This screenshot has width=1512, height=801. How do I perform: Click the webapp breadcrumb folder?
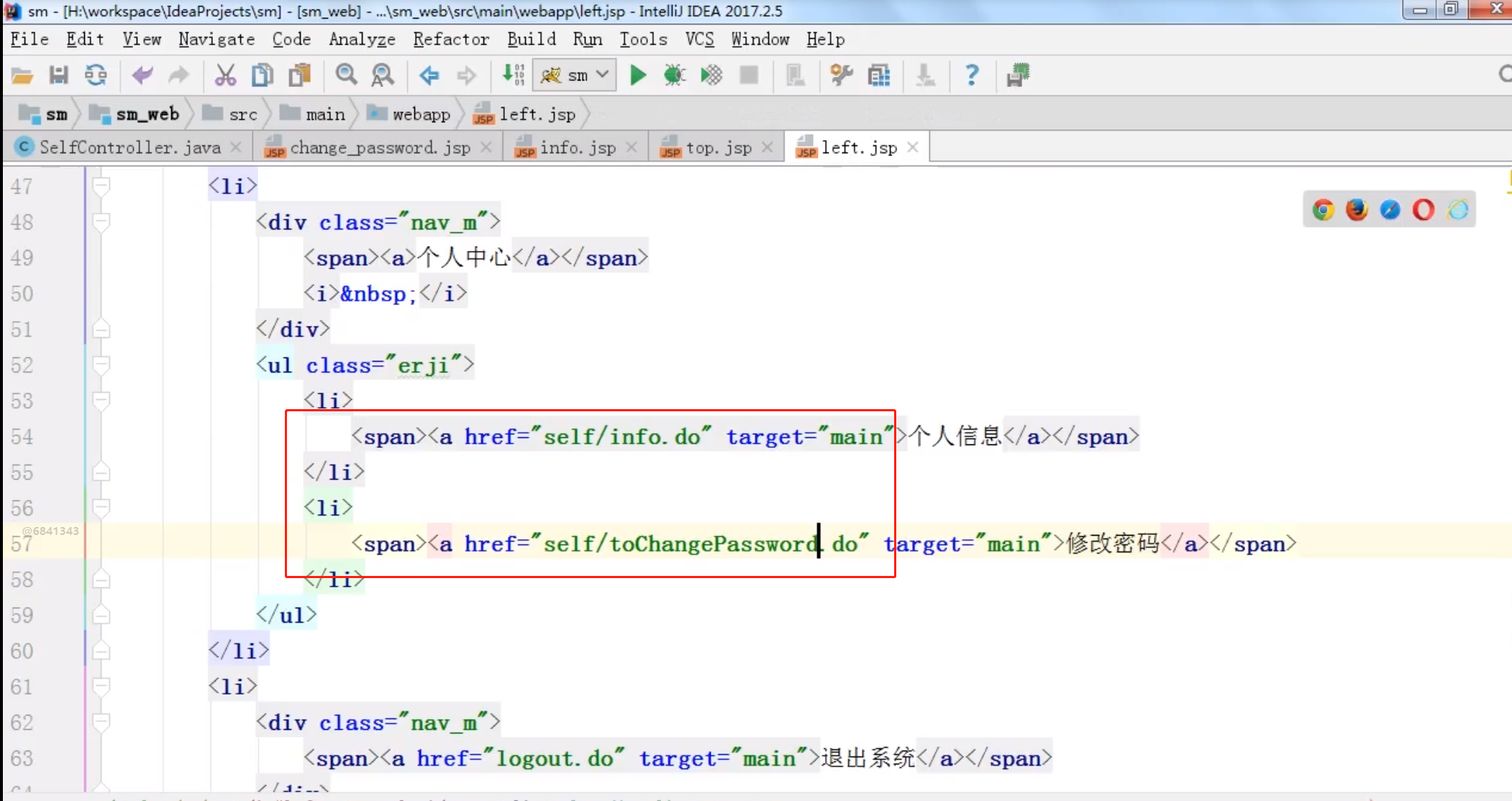420,114
